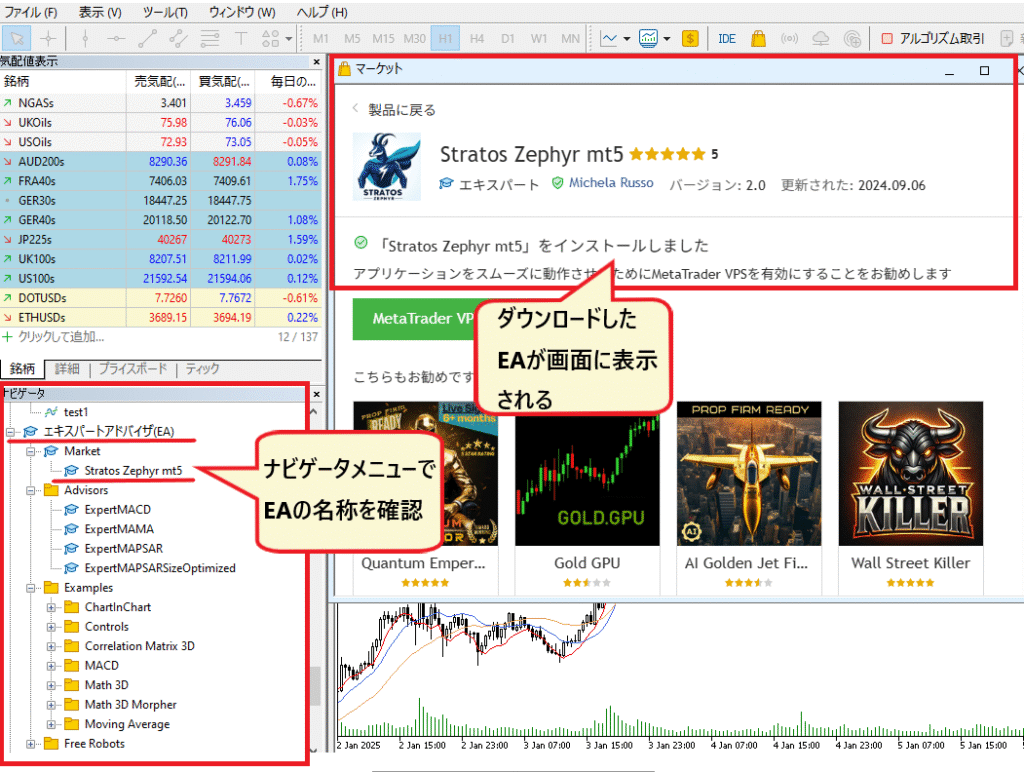Switch the chart timeframe to H4
Viewport: 1024px width, 772px height.
click(477, 39)
